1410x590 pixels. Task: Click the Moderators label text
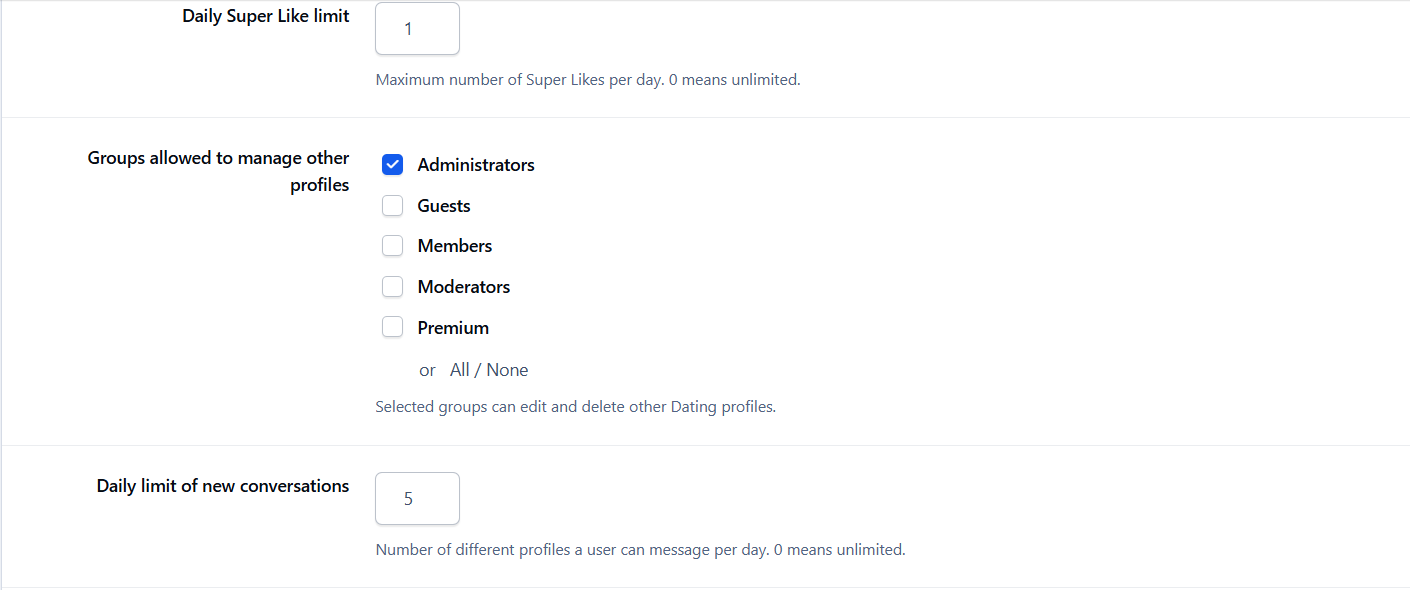(464, 287)
